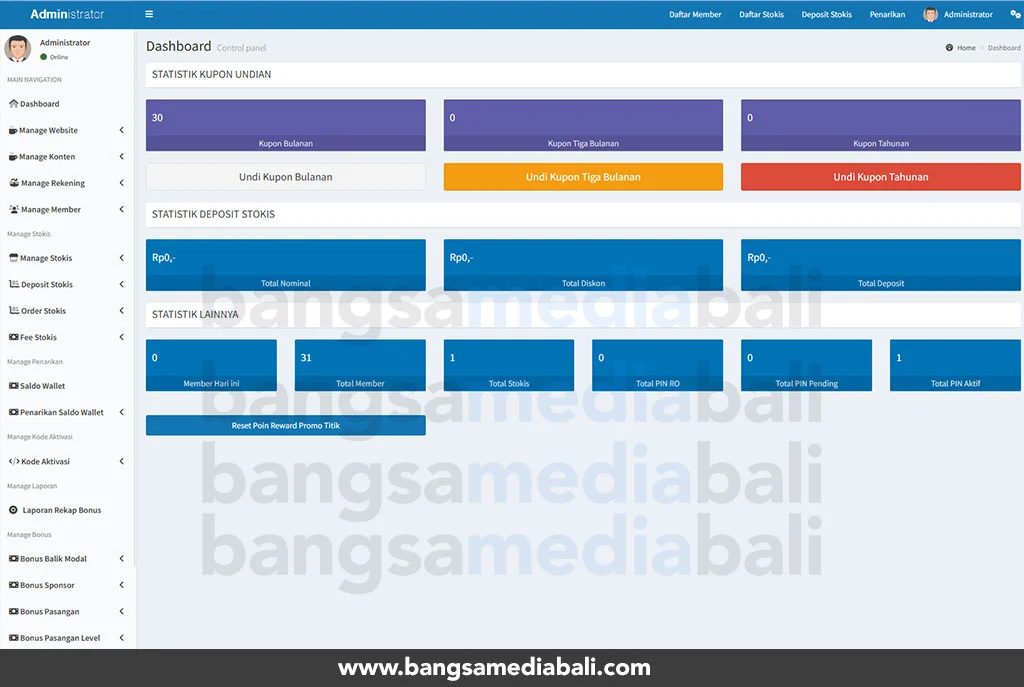The image size is (1024, 687).
Task: Open the Total Member stat card
Action: click(360, 365)
